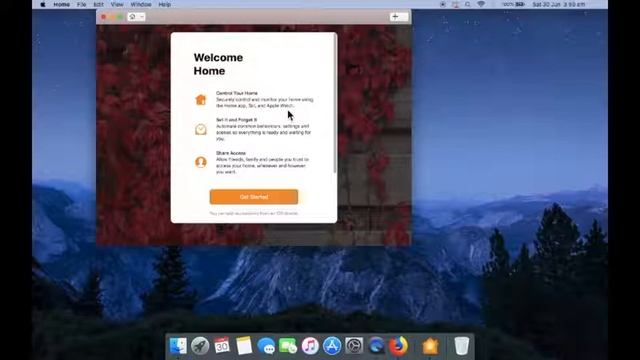Click the orange house Control Your Home icon
The image size is (640, 360).
200,99
